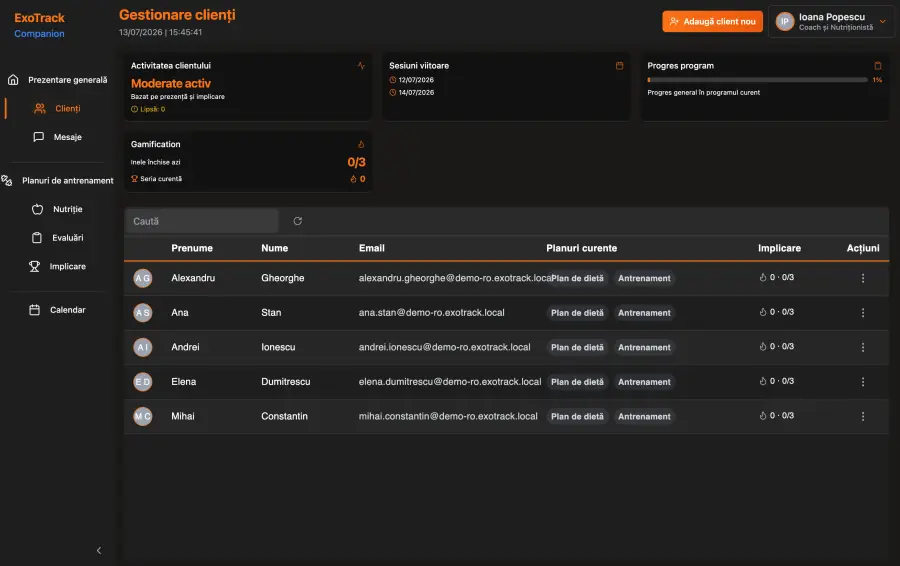
Task: Open the Implicare trophy icon
Action: 34,266
